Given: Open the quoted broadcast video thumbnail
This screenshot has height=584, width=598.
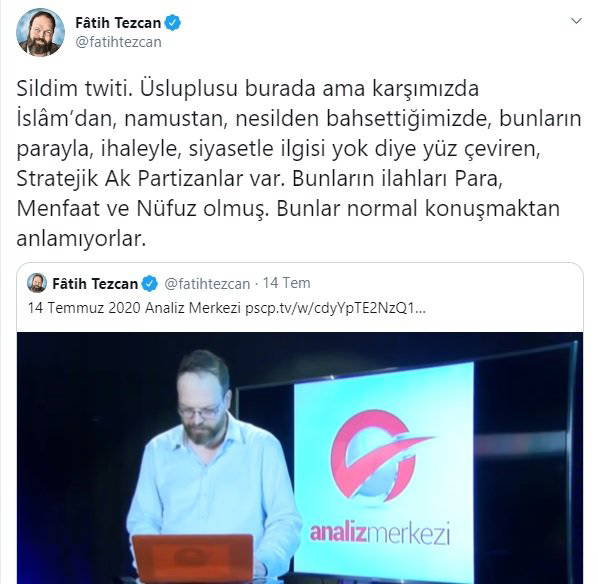Looking at the screenshot, I should tap(300, 458).
